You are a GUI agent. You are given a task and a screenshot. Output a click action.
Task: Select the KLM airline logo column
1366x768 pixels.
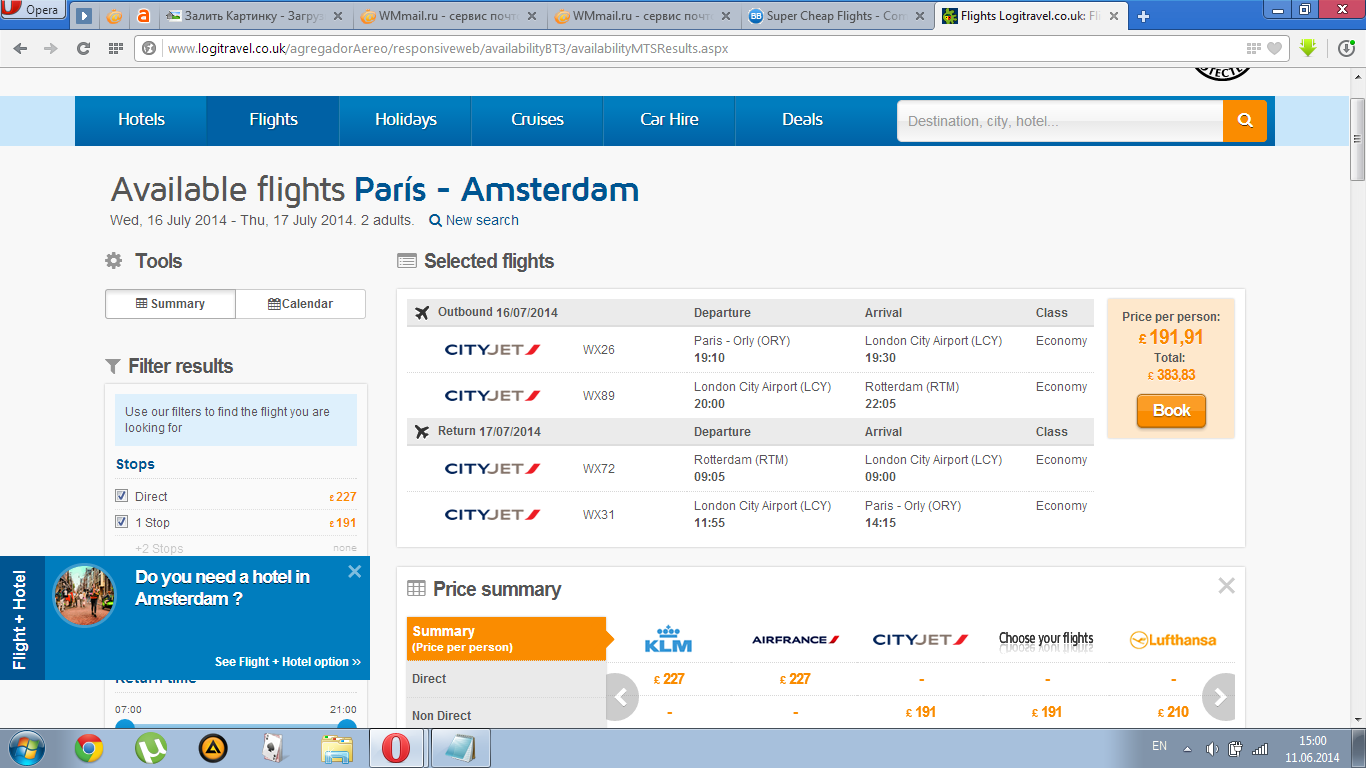(x=669, y=639)
